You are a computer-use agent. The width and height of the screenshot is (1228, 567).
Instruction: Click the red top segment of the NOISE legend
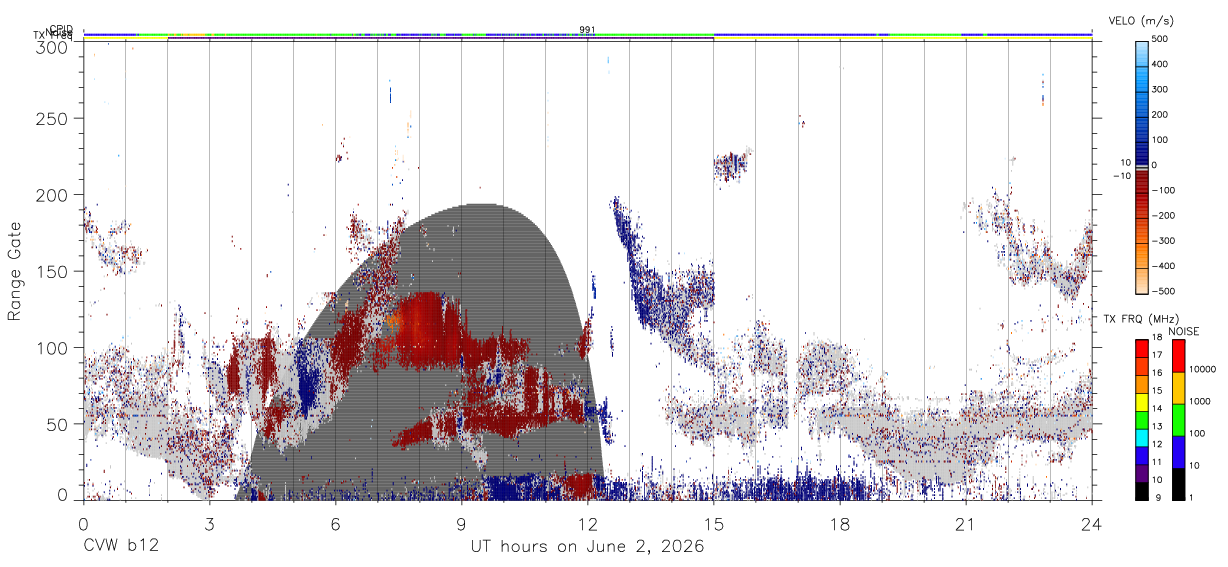[x=1178, y=356]
